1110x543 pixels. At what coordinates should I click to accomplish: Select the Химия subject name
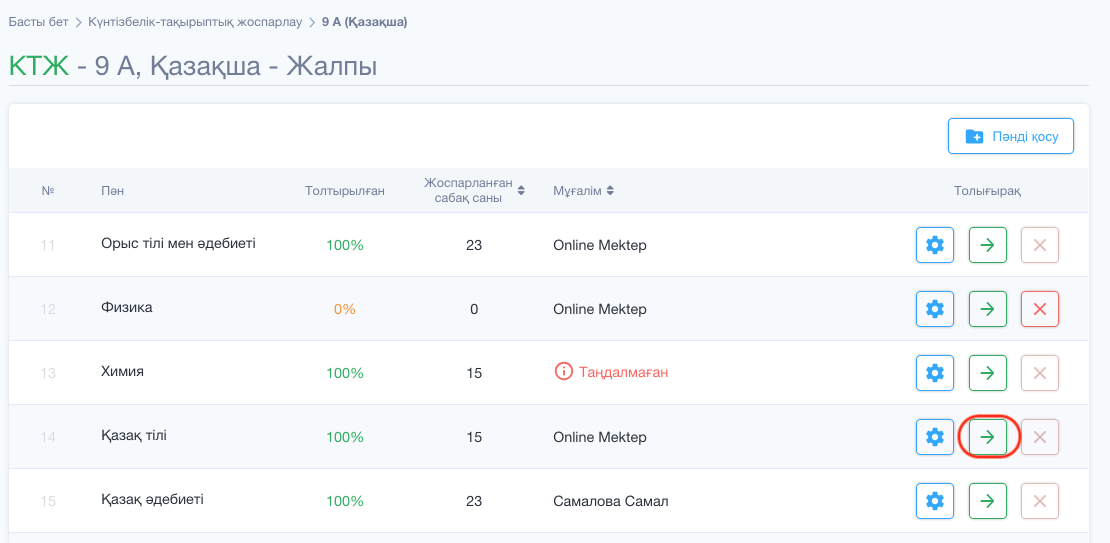point(122,371)
